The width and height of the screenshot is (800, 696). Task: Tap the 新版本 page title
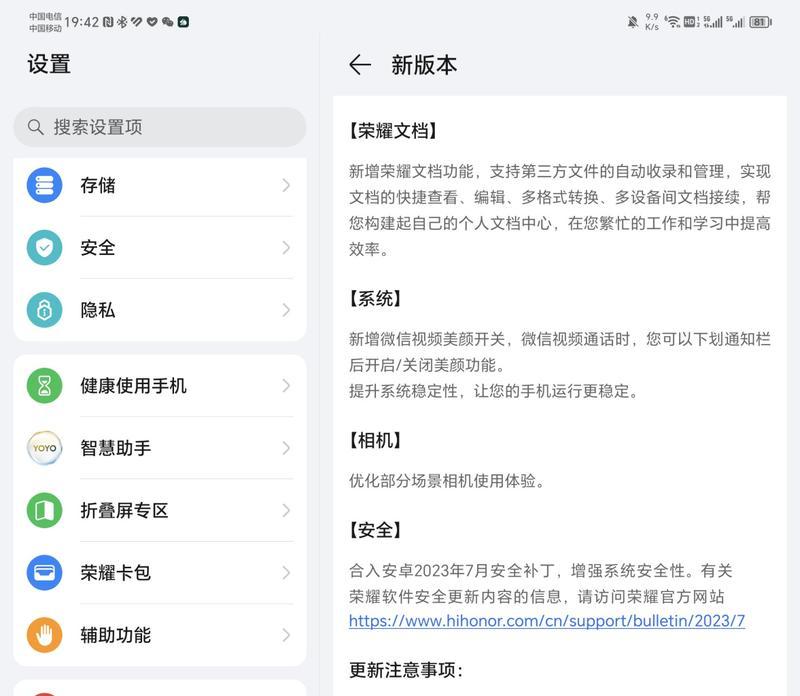[x=424, y=65]
